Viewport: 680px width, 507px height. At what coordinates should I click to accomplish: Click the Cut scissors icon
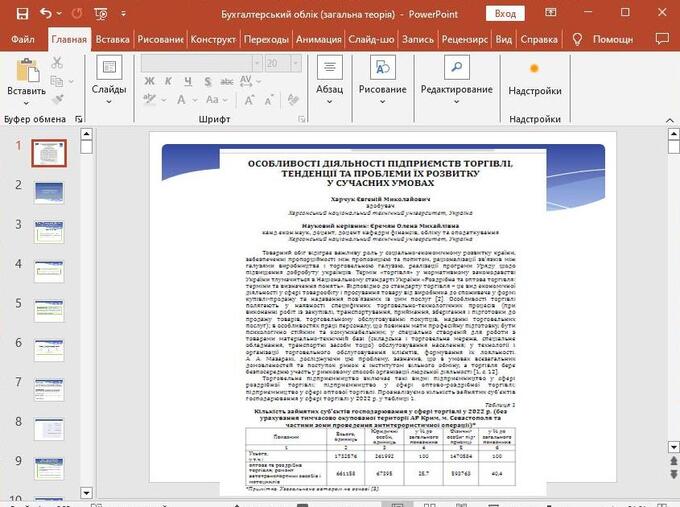(x=57, y=63)
